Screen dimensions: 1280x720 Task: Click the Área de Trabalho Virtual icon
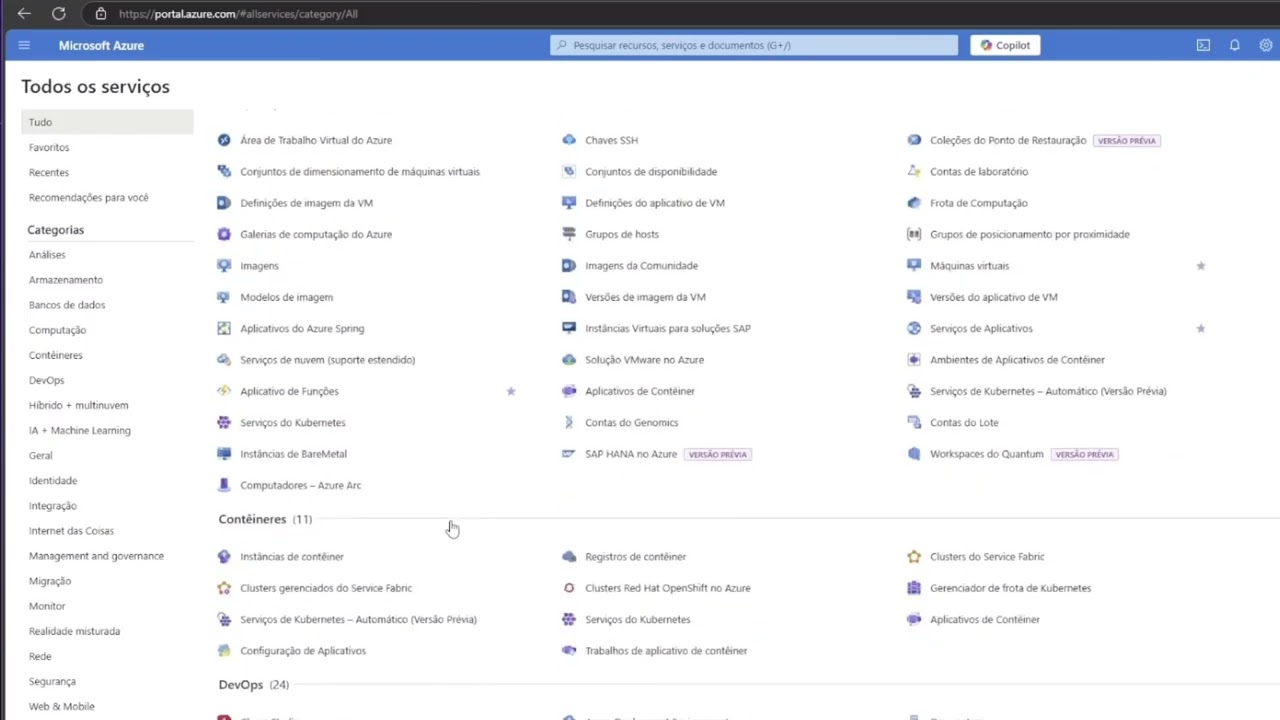224,140
